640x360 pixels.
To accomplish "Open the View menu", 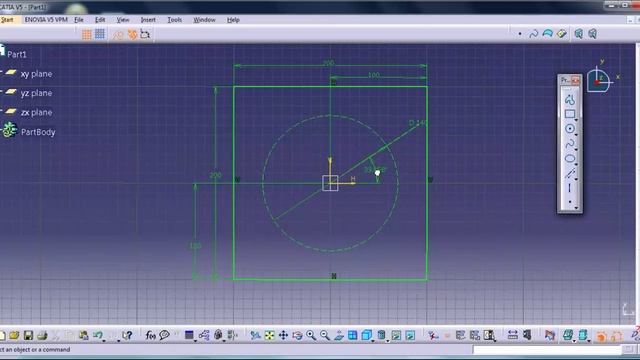I will [x=123, y=20].
